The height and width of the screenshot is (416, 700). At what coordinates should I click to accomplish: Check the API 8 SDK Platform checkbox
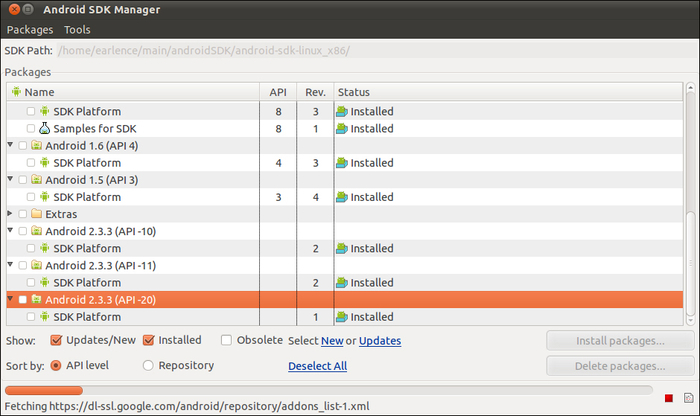tap(31, 111)
